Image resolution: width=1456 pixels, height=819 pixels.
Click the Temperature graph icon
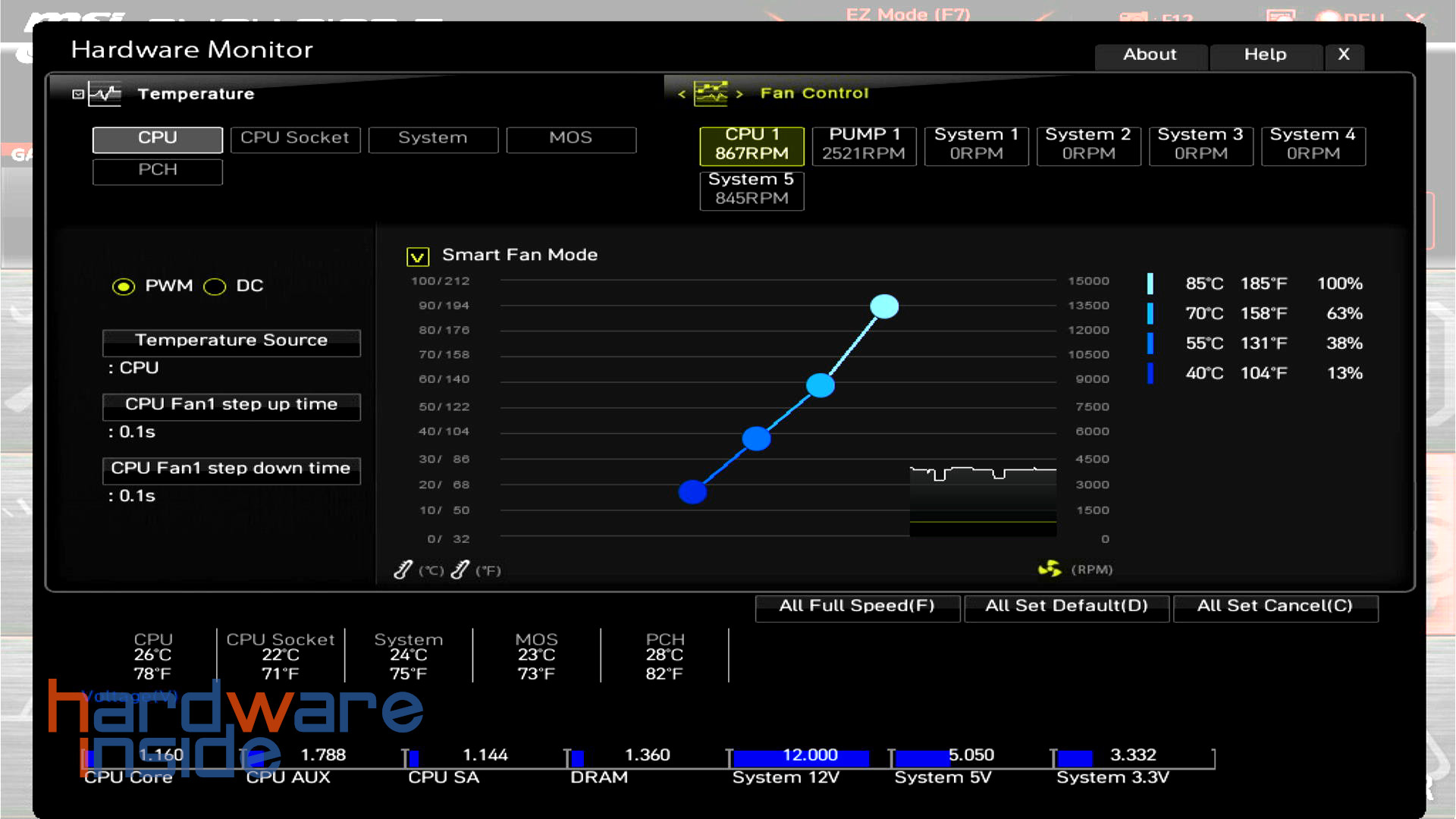(x=105, y=94)
